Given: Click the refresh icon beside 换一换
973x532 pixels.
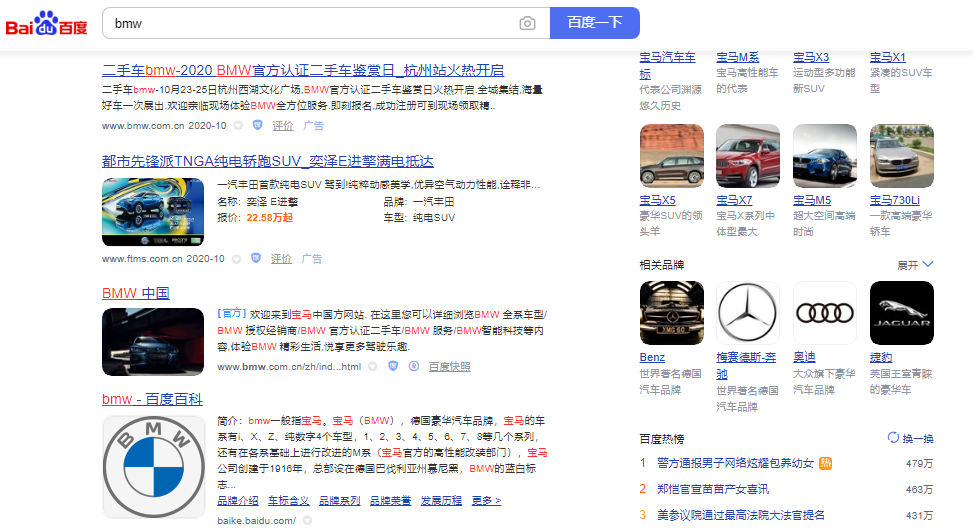Looking at the screenshot, I should pos(893,438).
